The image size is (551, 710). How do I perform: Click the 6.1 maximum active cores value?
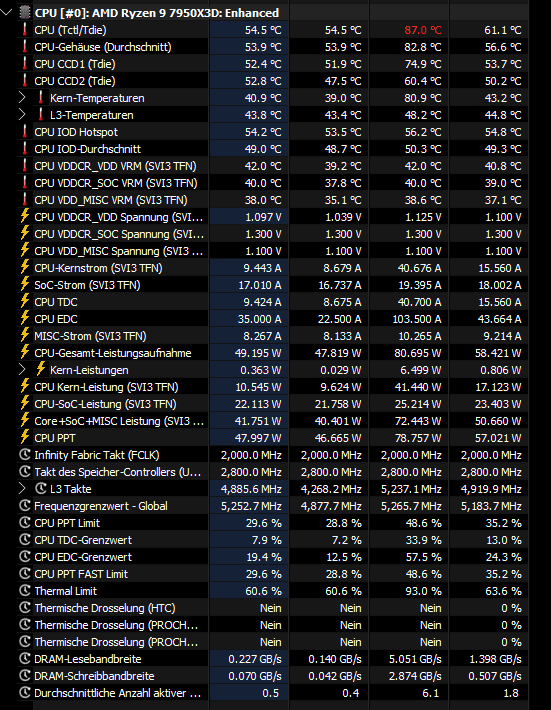point(431,693)
